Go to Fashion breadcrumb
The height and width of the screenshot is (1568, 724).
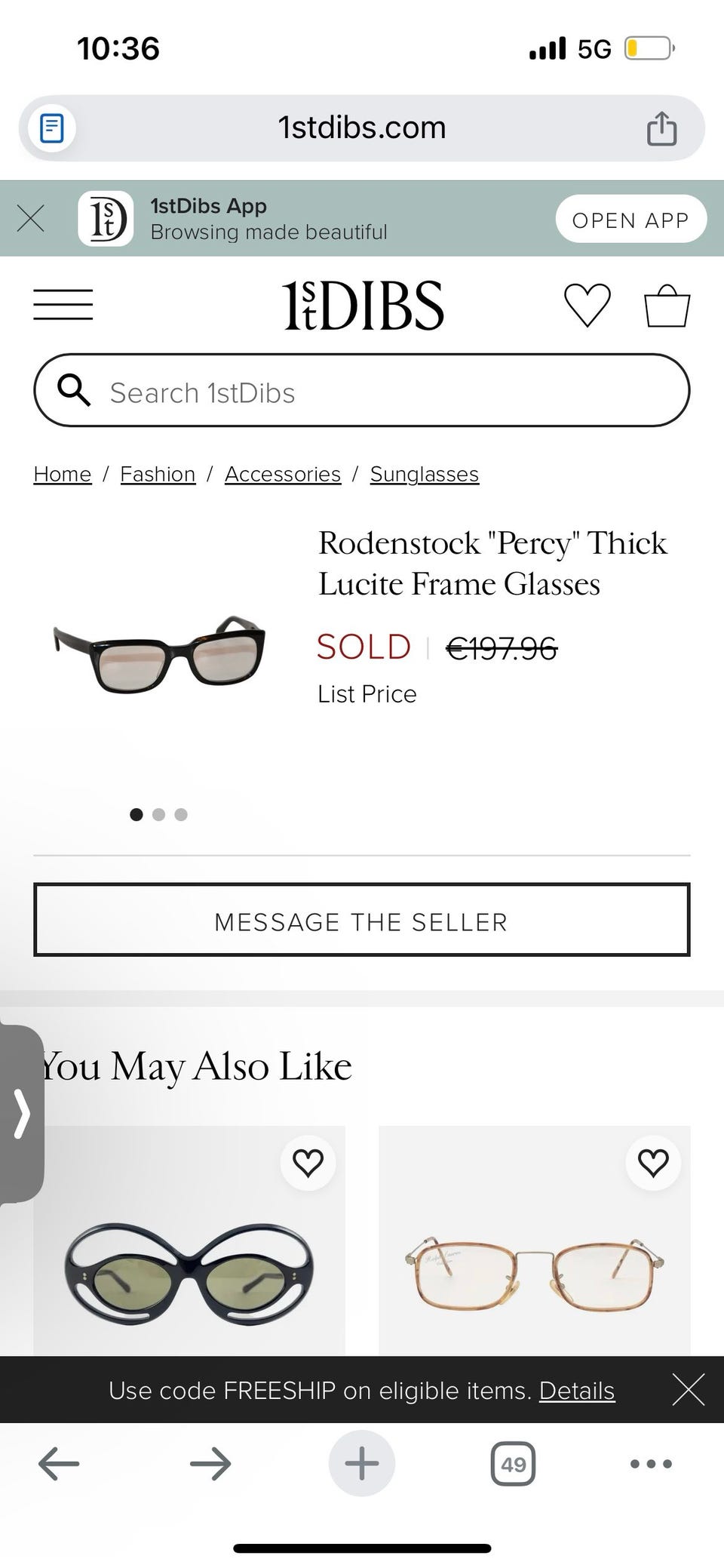(158, 474)
